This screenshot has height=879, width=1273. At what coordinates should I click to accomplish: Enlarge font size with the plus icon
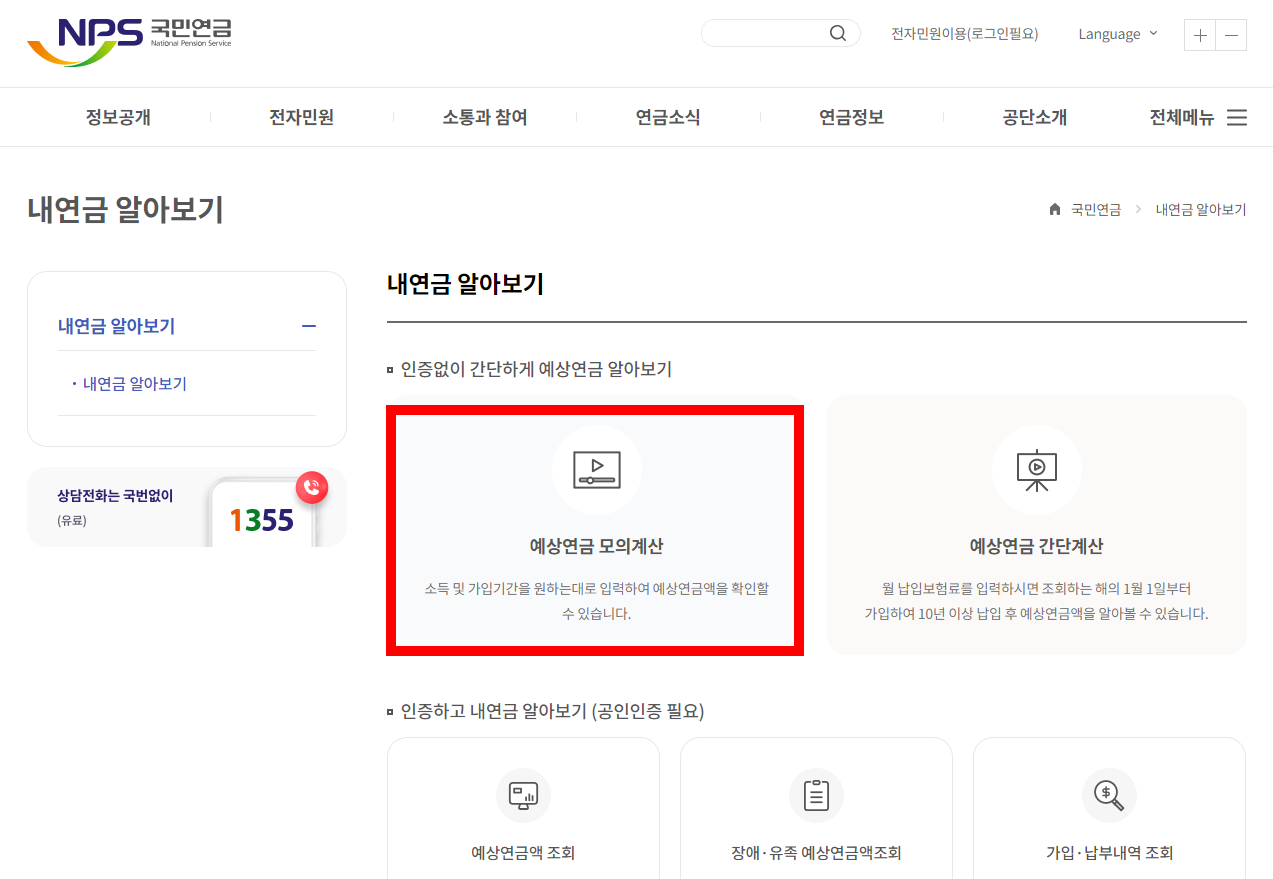coord(1199,34)
